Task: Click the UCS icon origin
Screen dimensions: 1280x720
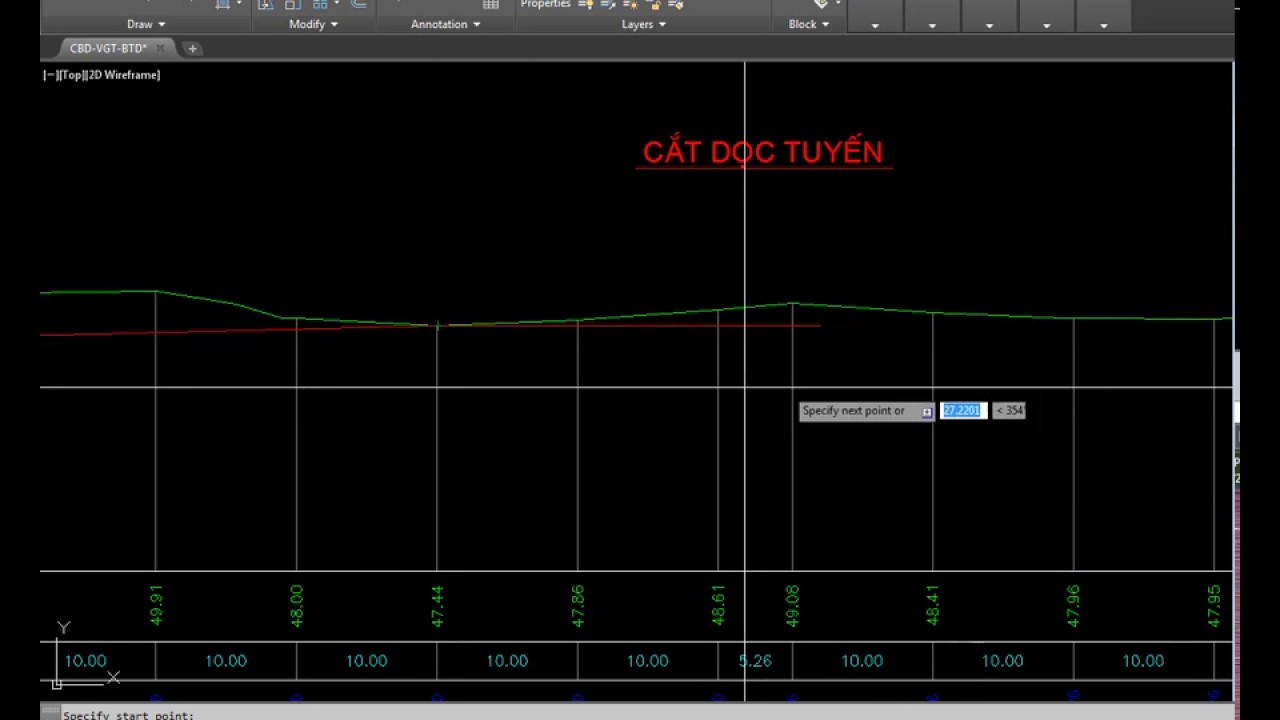Action: [57, 683]
